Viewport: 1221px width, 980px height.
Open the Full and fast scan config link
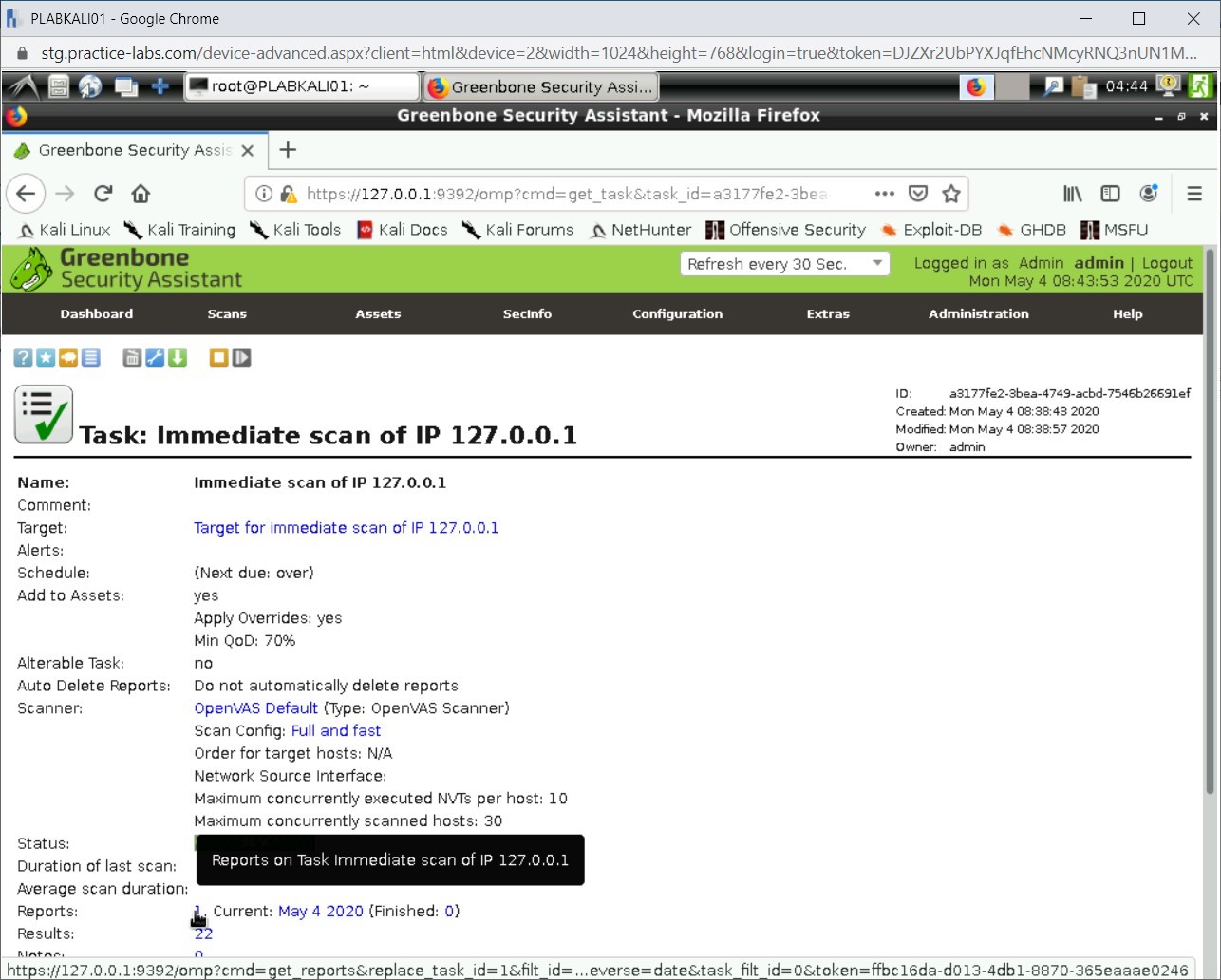pos(336,731)
